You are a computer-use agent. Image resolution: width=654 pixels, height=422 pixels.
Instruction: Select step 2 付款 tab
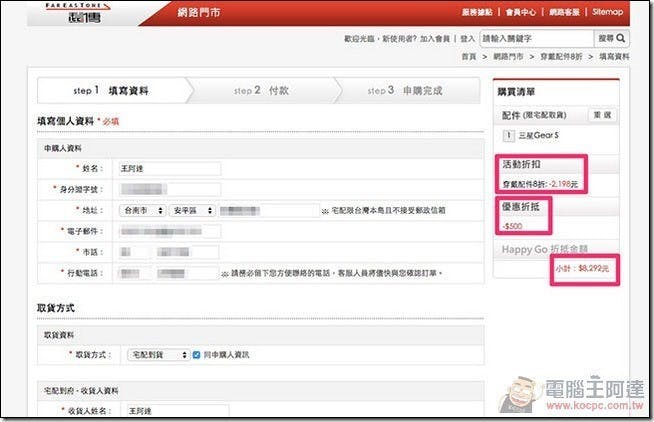[x=260, y=91]
